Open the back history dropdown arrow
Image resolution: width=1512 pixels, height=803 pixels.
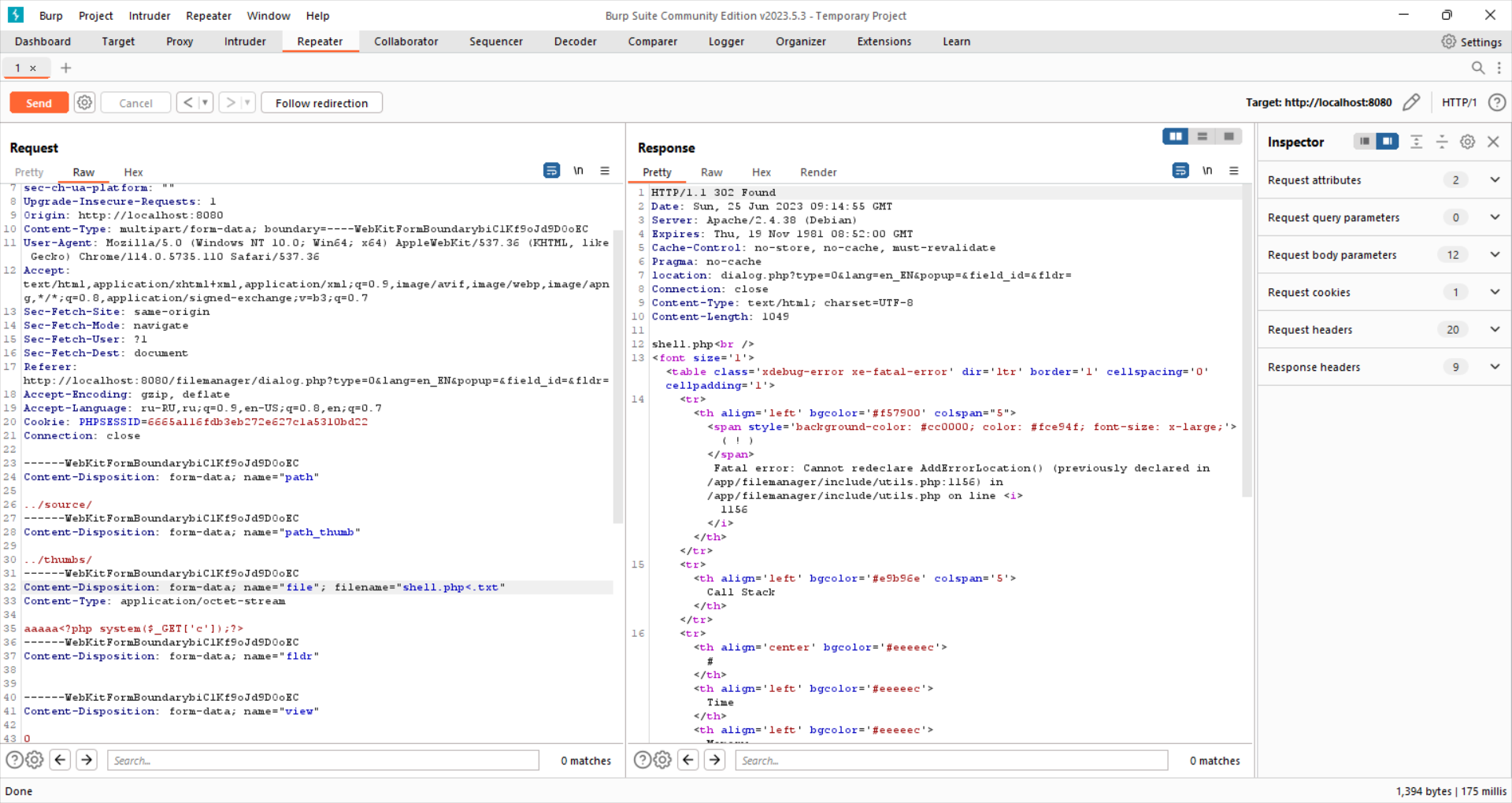pyautogui.click(x=206, y=102)
